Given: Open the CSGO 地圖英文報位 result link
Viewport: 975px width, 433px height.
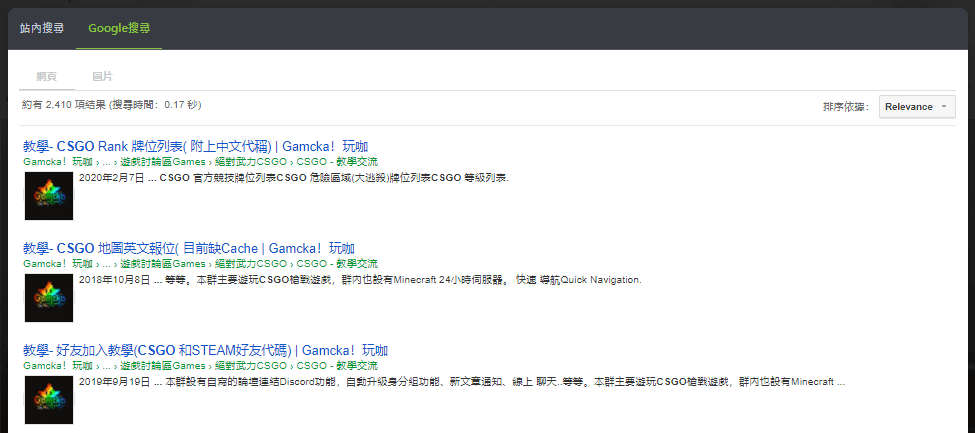Looking at the screenshot, I should [x=189, y=248].
